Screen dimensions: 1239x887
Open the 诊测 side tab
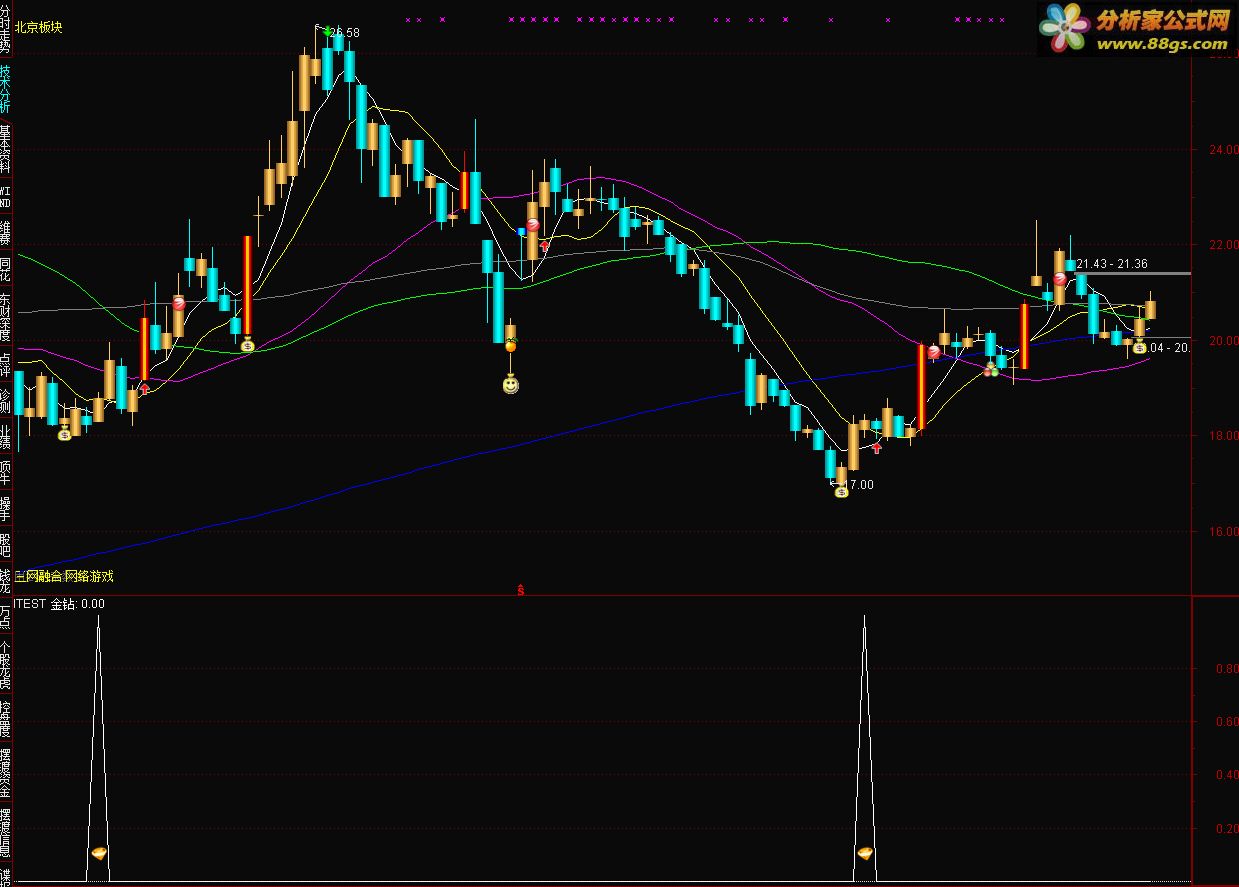[6, 402]
